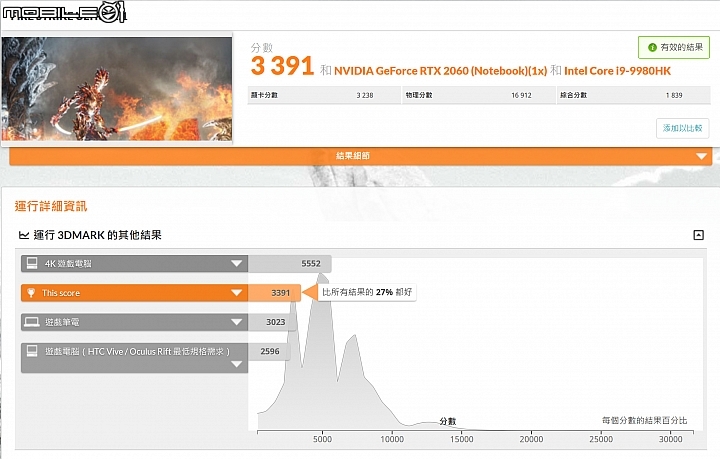Select the 4K 遊戲電腦 label text
Screen dimensions: 720x459
(68, 263)
